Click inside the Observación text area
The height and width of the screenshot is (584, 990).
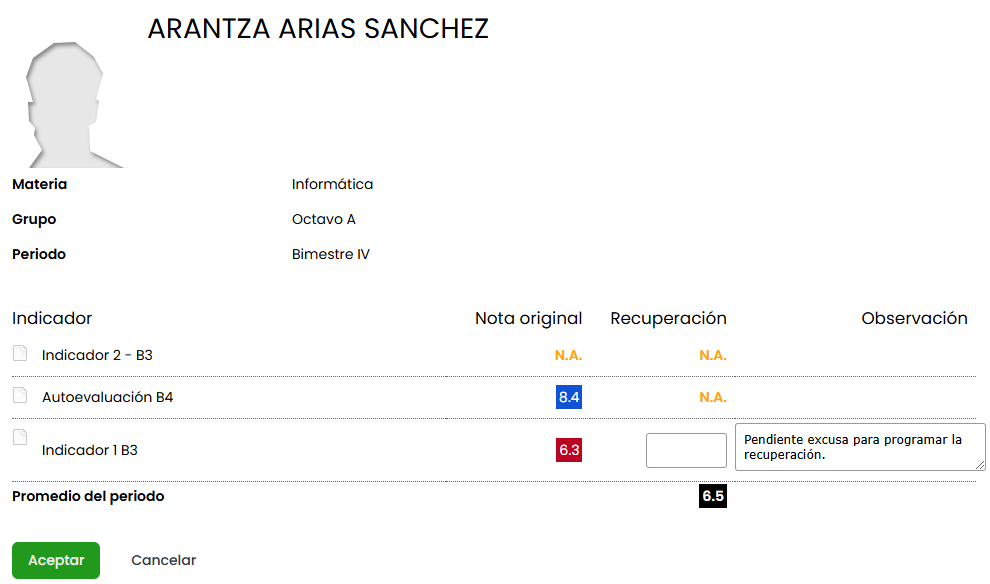click(860, 447)
